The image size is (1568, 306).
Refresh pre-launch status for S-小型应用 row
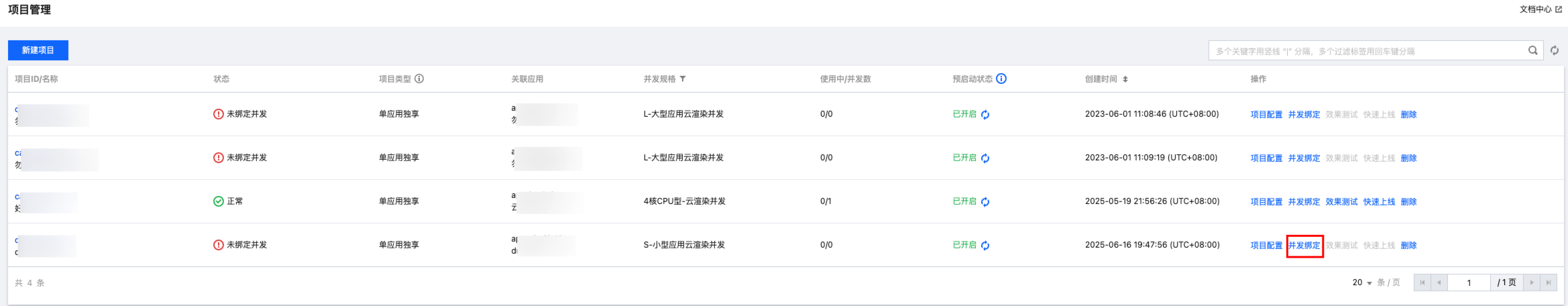tap(985, 246)
